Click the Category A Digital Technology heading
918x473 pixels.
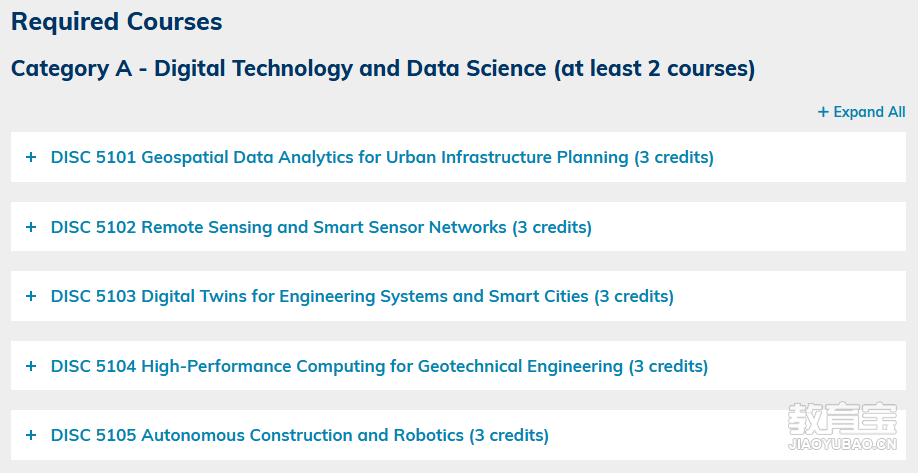[383, 68]
